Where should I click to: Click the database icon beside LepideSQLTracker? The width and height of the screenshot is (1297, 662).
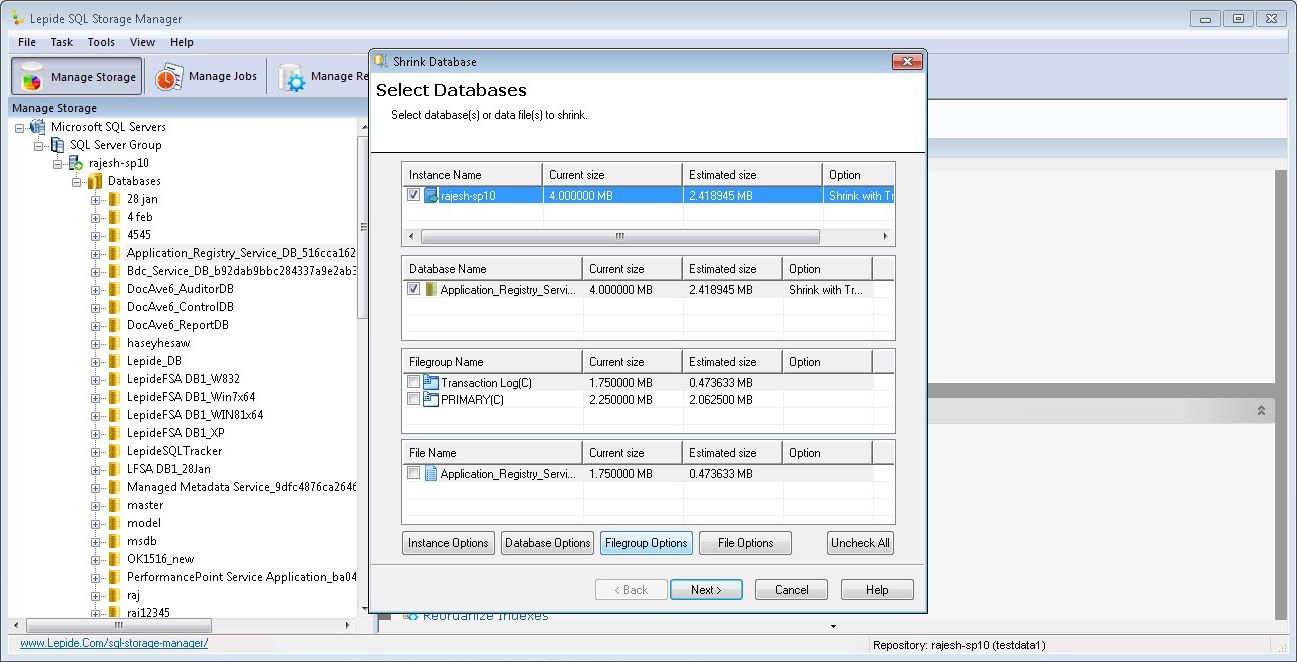pos(113,451)
